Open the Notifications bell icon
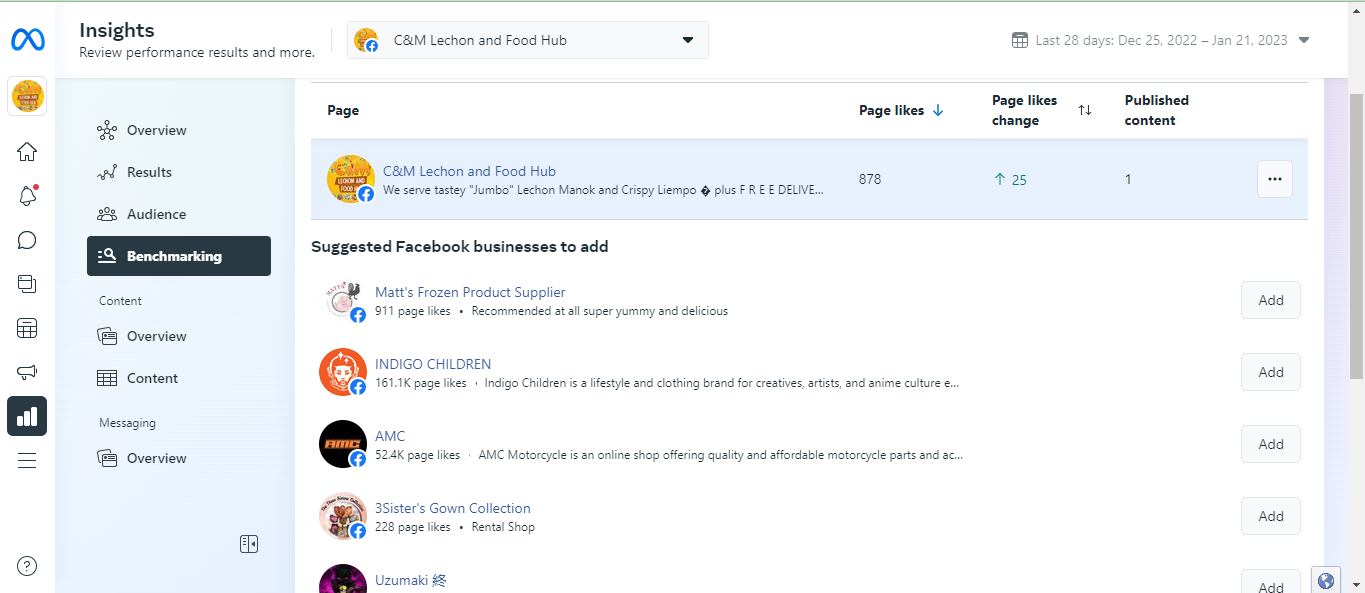1365x593 pixels. point(27,196)
